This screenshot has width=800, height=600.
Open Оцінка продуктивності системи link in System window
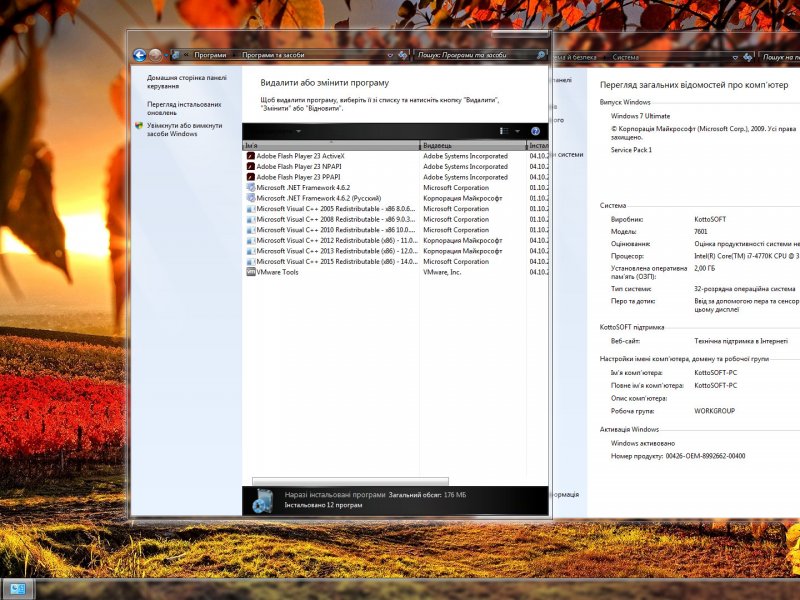click(x=747, y=244)
